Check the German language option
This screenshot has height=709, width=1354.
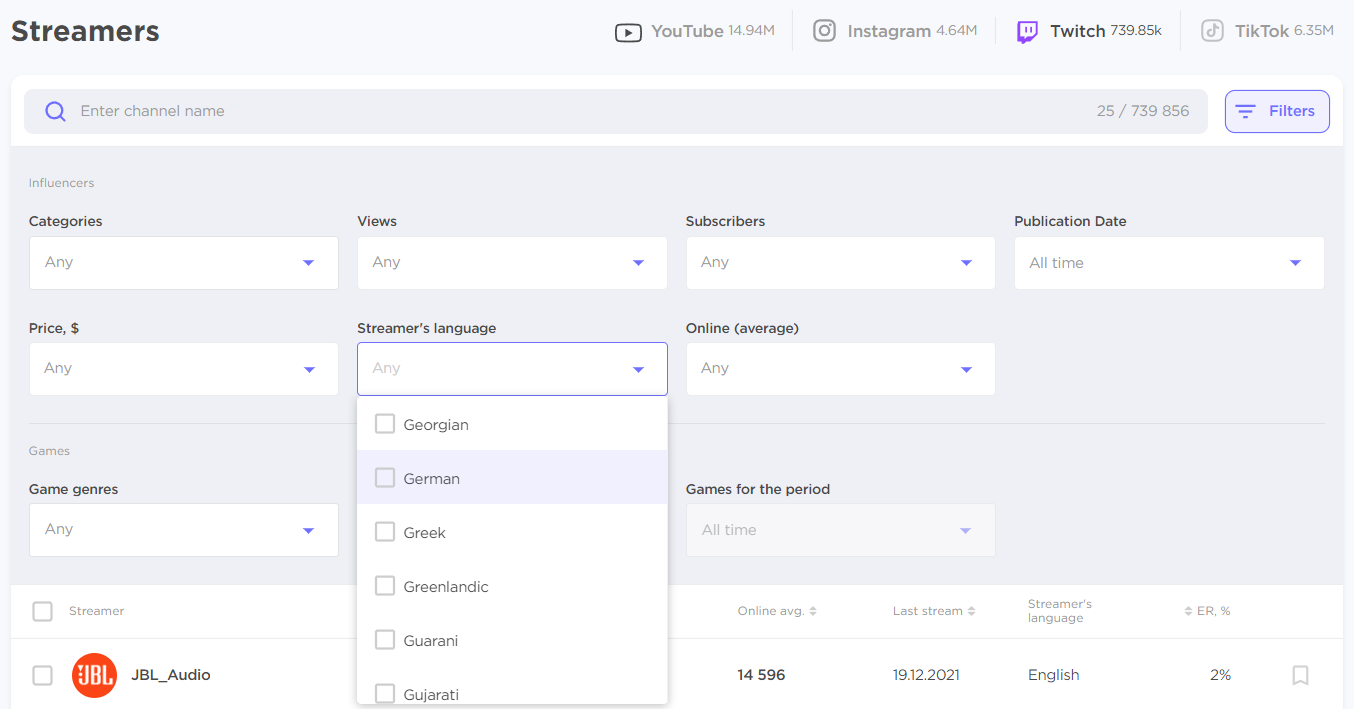coord(385,478)
